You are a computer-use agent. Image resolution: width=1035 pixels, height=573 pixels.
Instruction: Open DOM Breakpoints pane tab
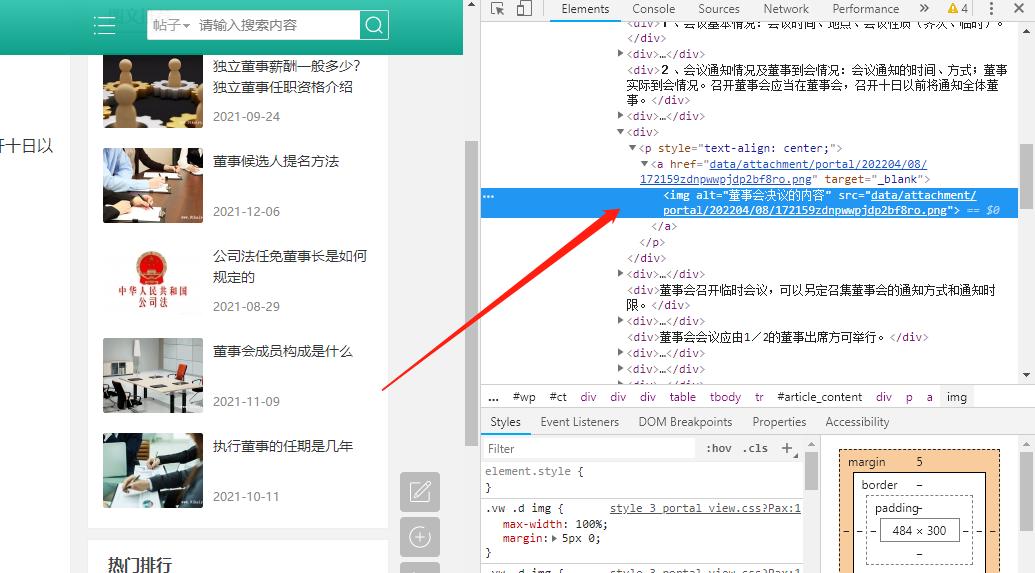click(685, 422)
